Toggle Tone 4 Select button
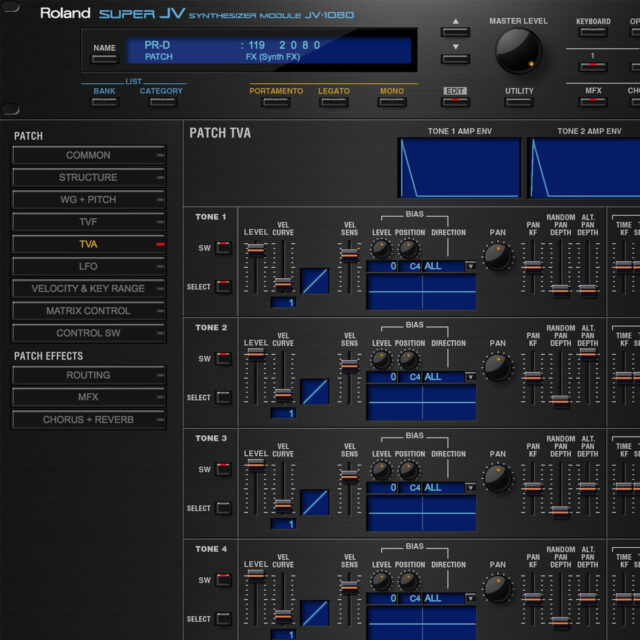The height and width of the screenshot is (640, 640). (223, 618)
